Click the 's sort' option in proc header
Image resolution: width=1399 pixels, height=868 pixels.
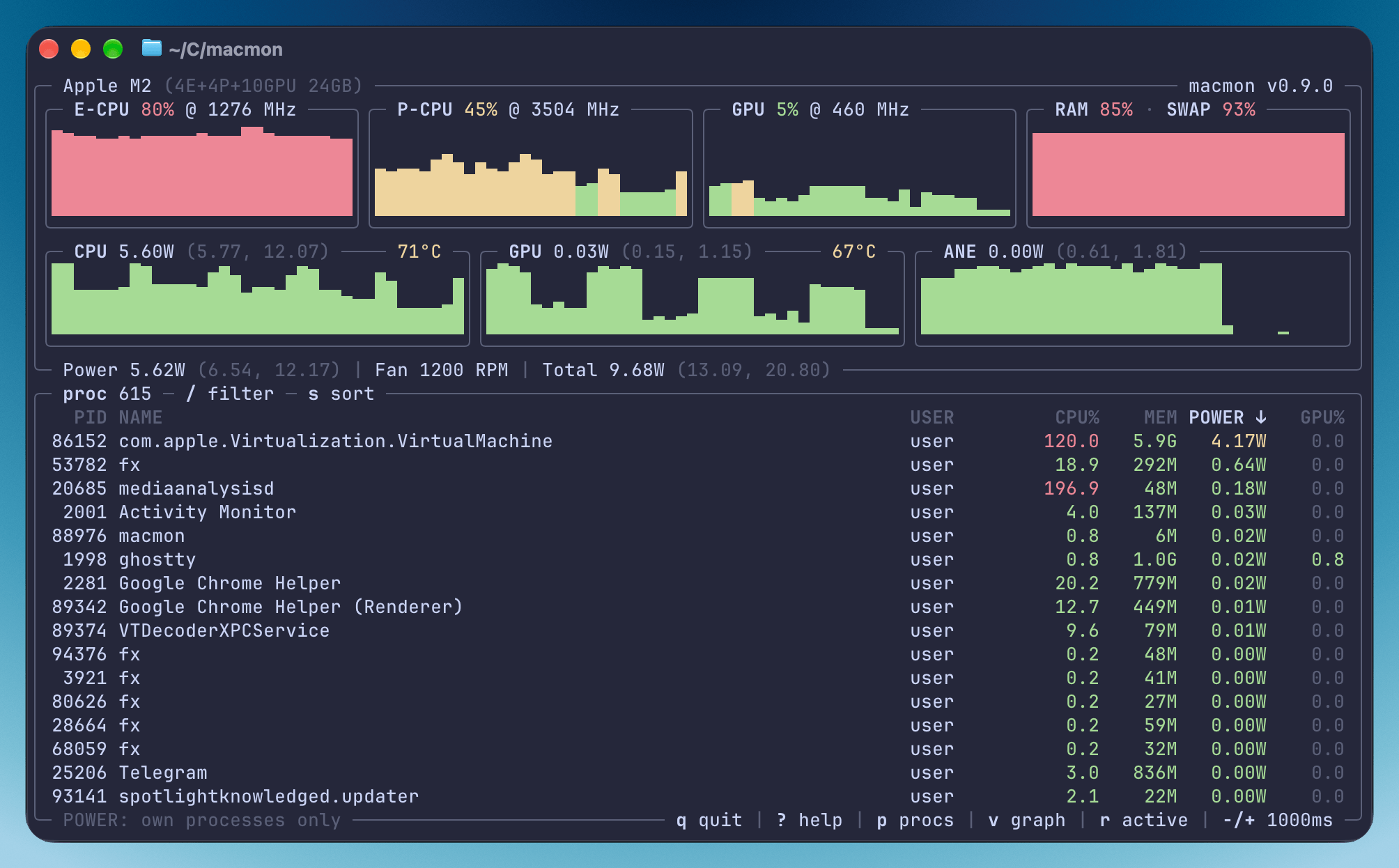coord(341,394)
